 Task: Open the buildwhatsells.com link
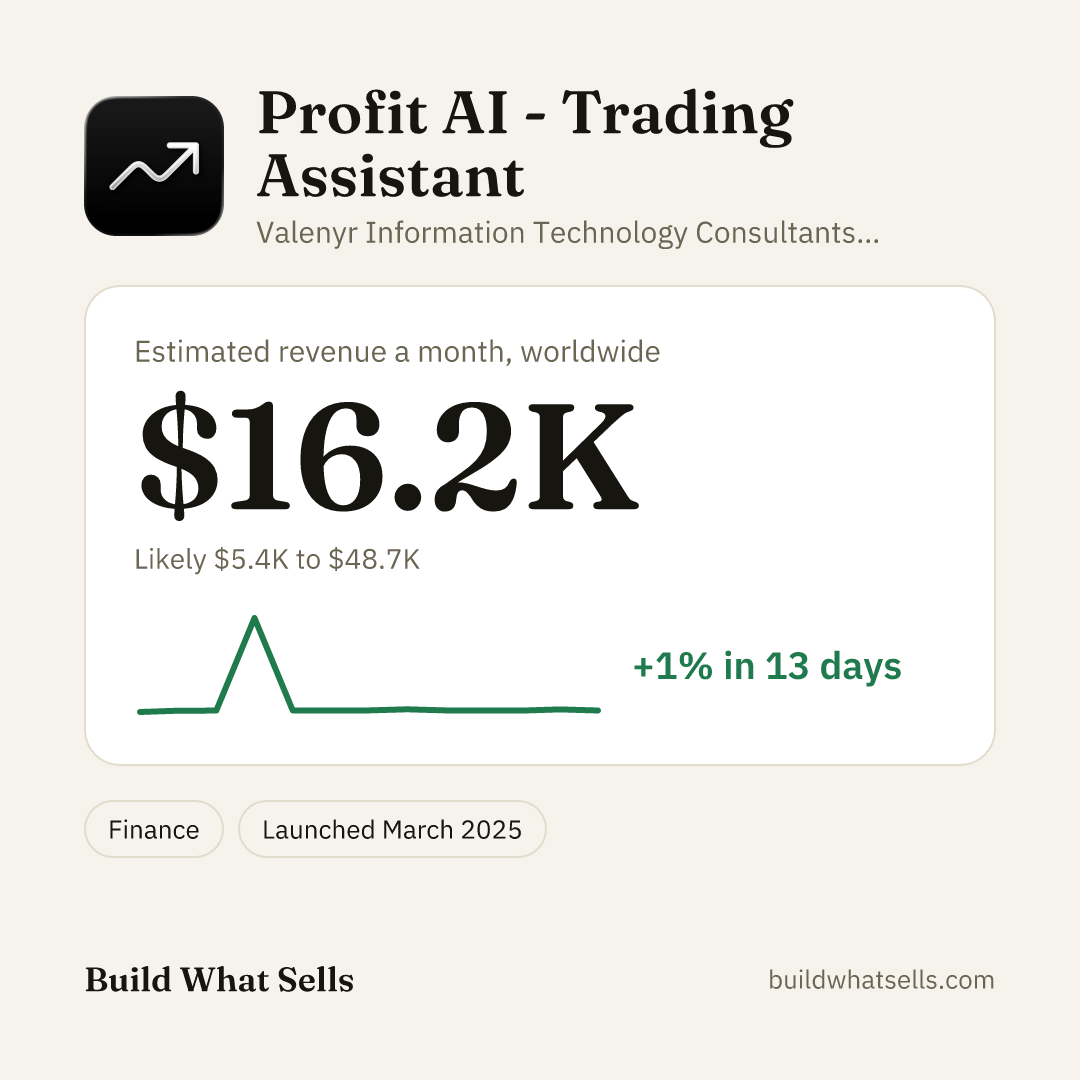point(881,979)
